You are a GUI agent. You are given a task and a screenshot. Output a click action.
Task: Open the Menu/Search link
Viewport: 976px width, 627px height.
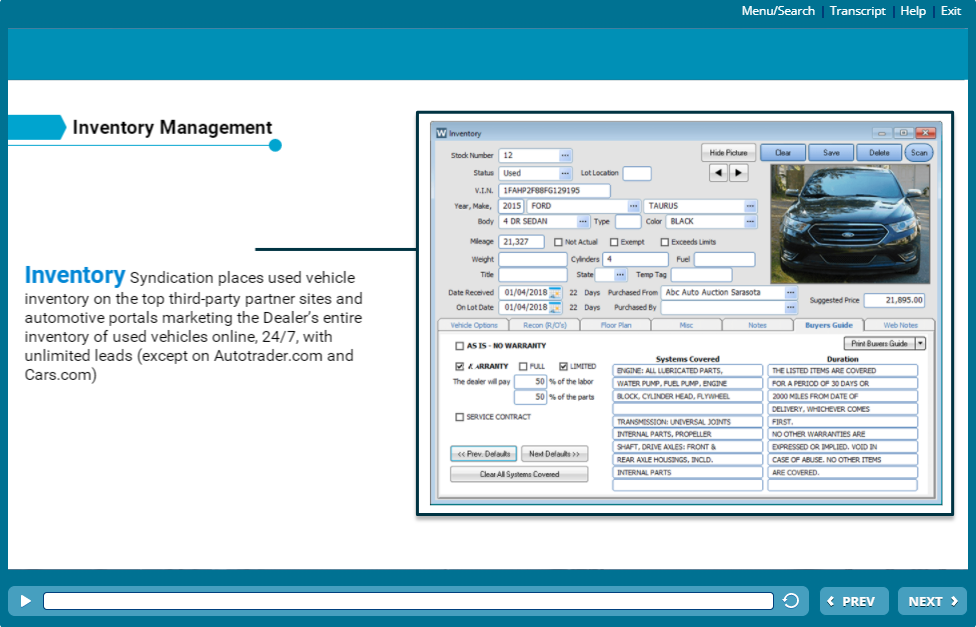[x=778, y=11]
